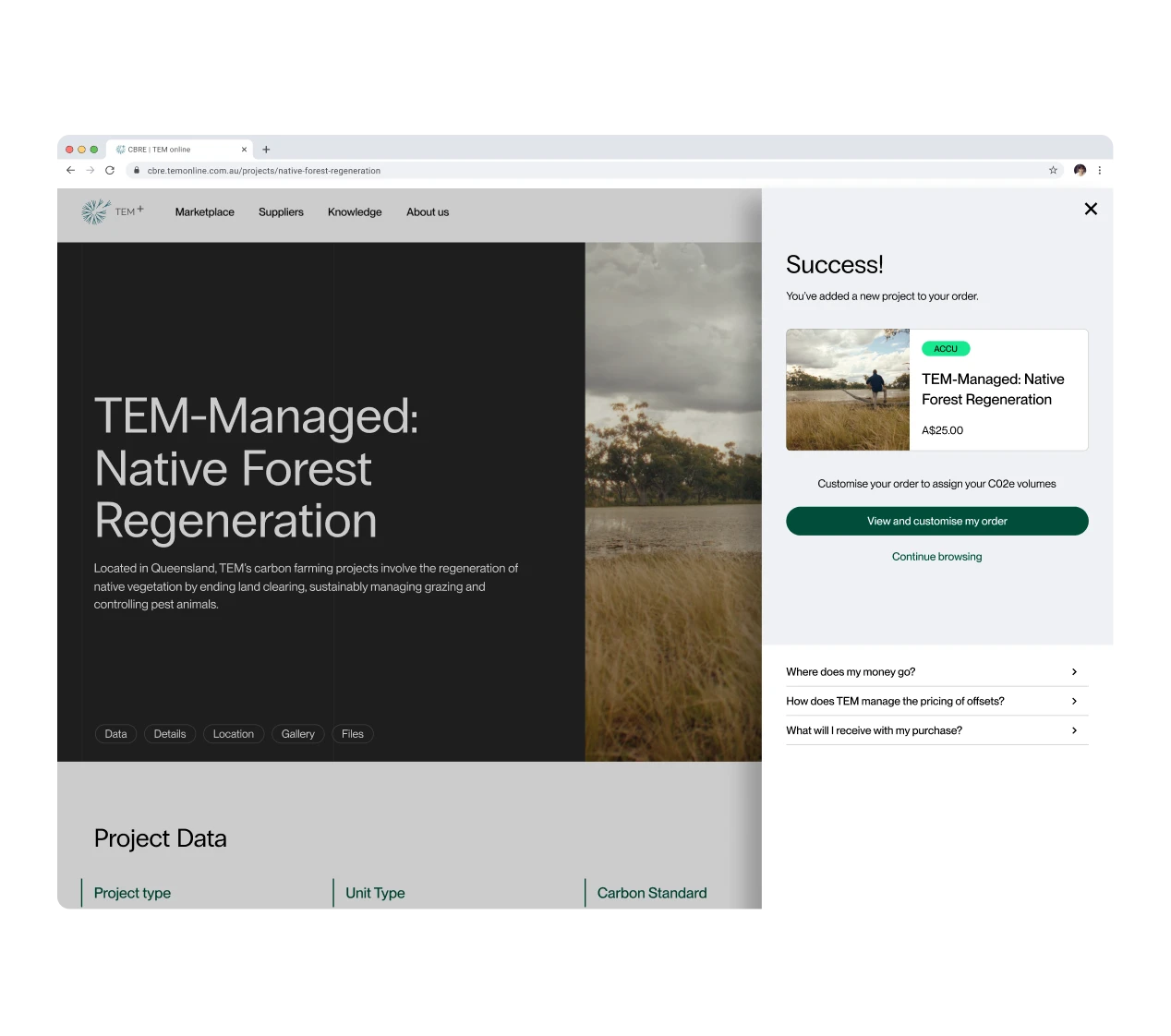
Task: Open the project card thumbnail image
Action: pos(848,390)
